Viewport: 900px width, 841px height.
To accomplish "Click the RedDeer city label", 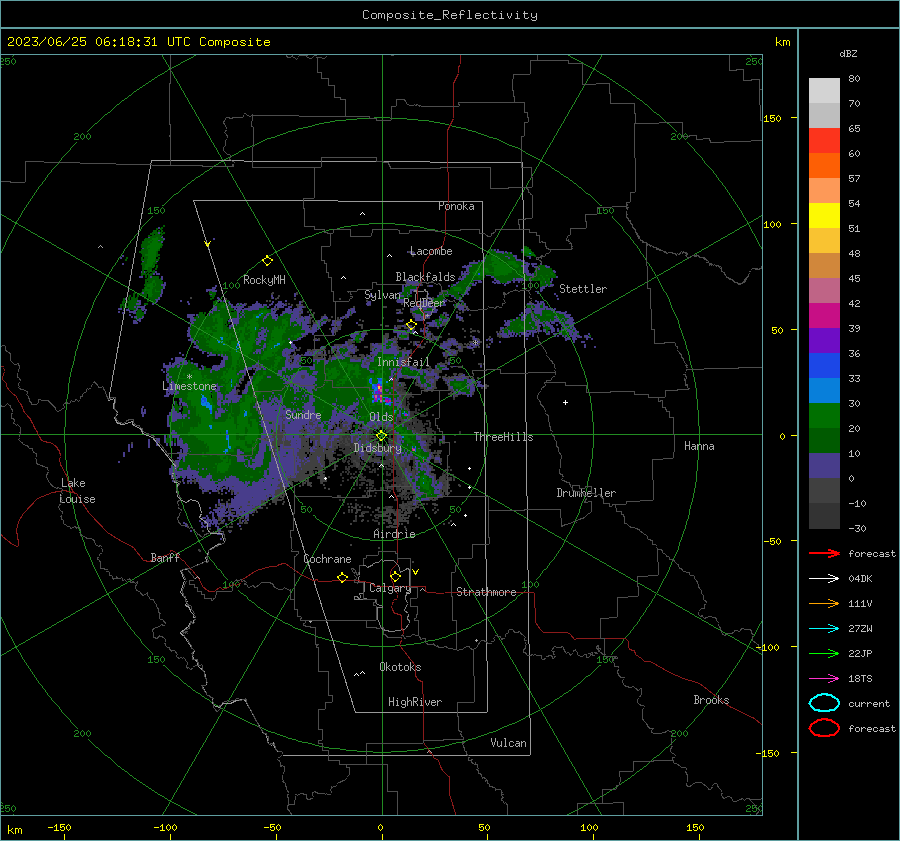I will pyautogui.click(x=424, y=303).
